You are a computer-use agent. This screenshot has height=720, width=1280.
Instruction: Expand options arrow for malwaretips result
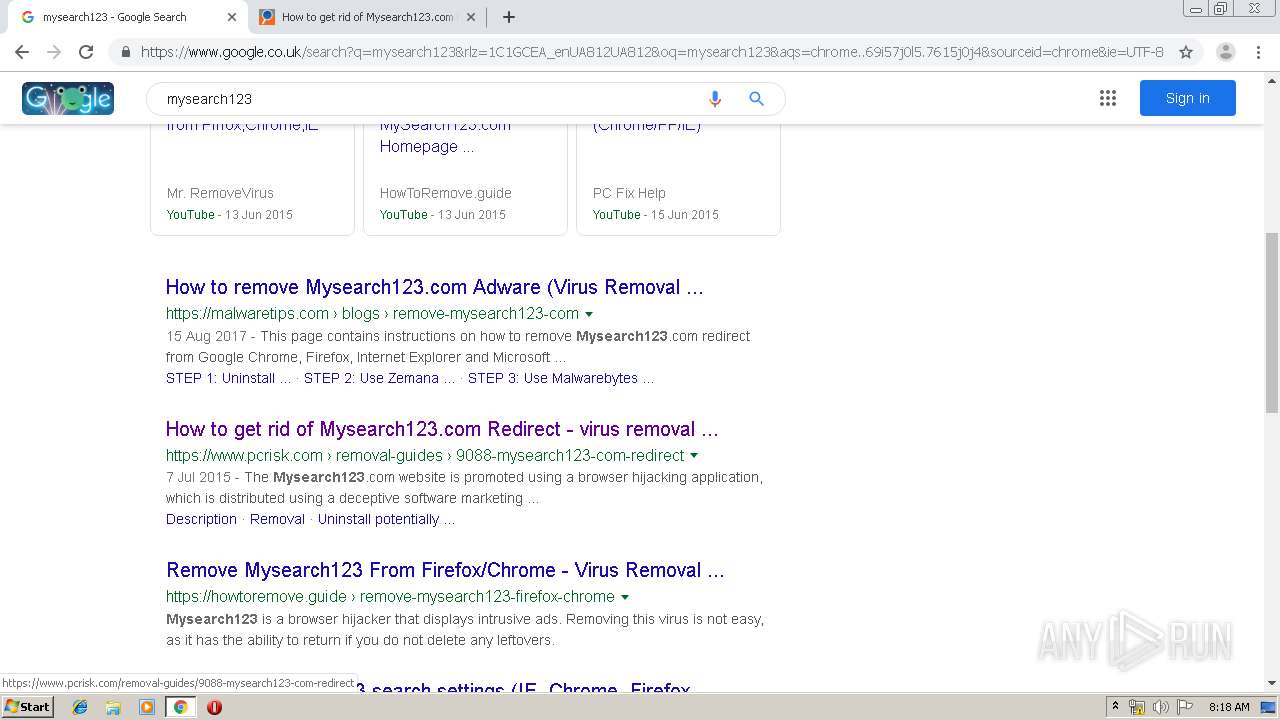click(x=589, y=314)
